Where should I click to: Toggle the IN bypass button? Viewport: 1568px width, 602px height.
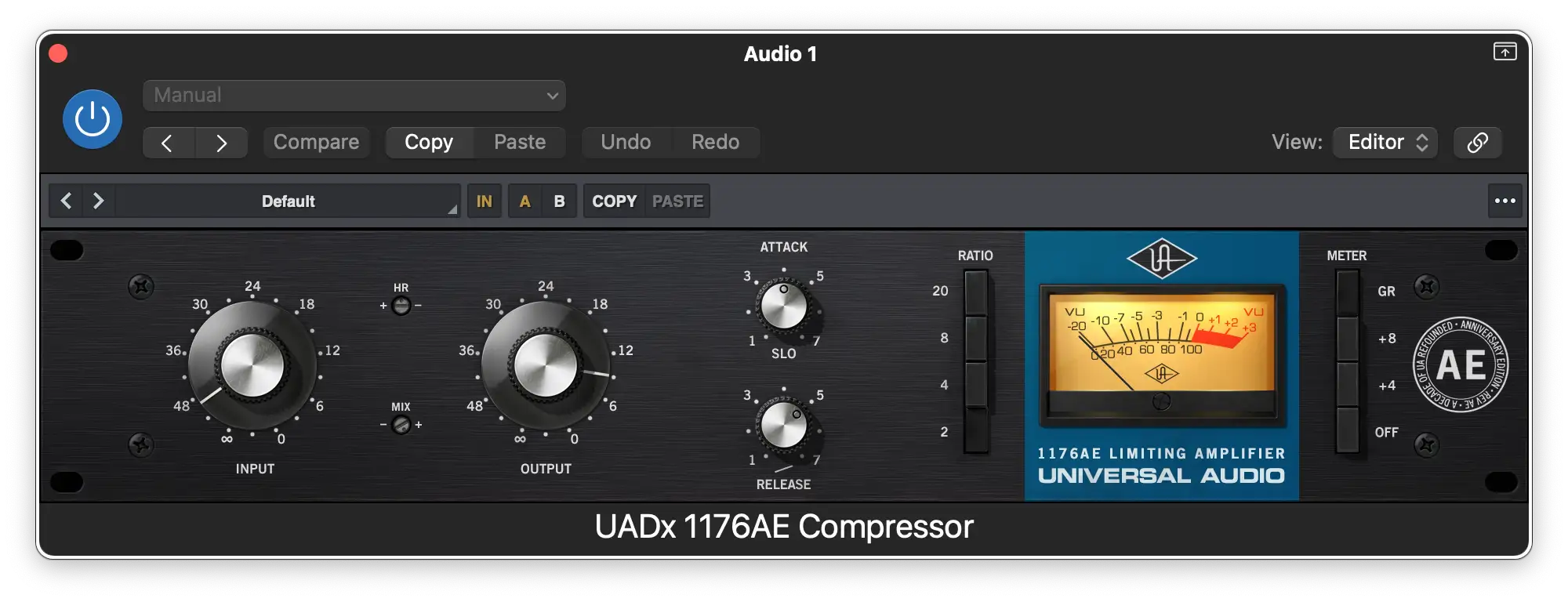click(x=485, y=201)
